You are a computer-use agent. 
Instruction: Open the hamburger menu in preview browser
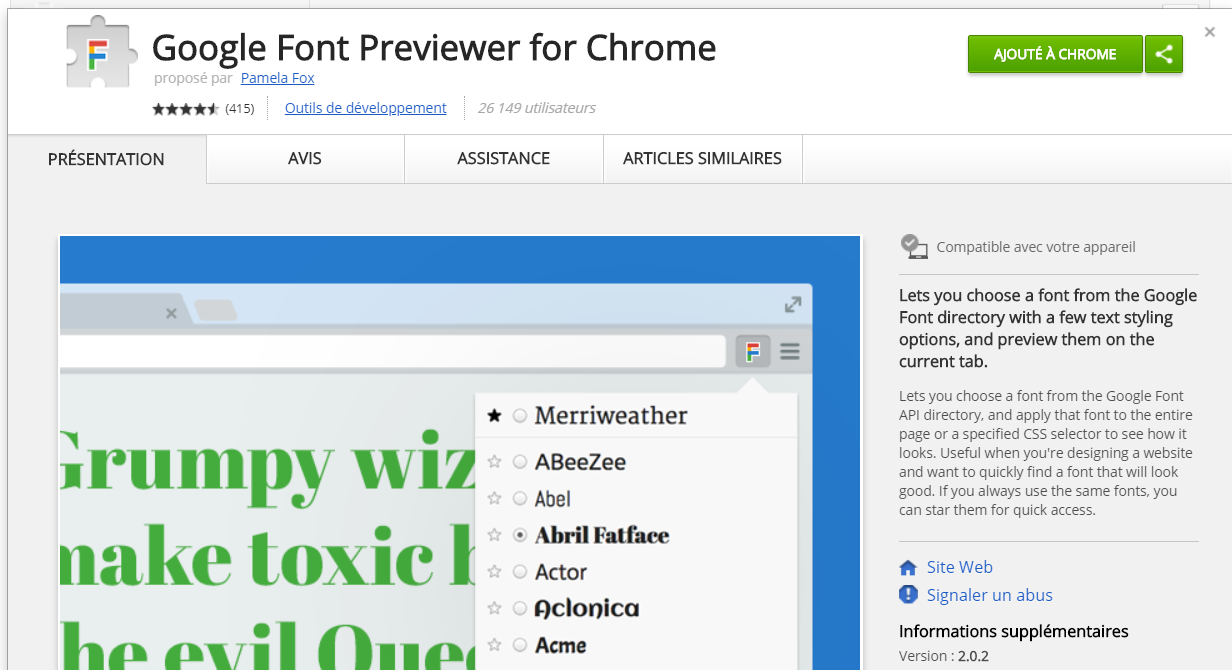[x=790, y=351]
